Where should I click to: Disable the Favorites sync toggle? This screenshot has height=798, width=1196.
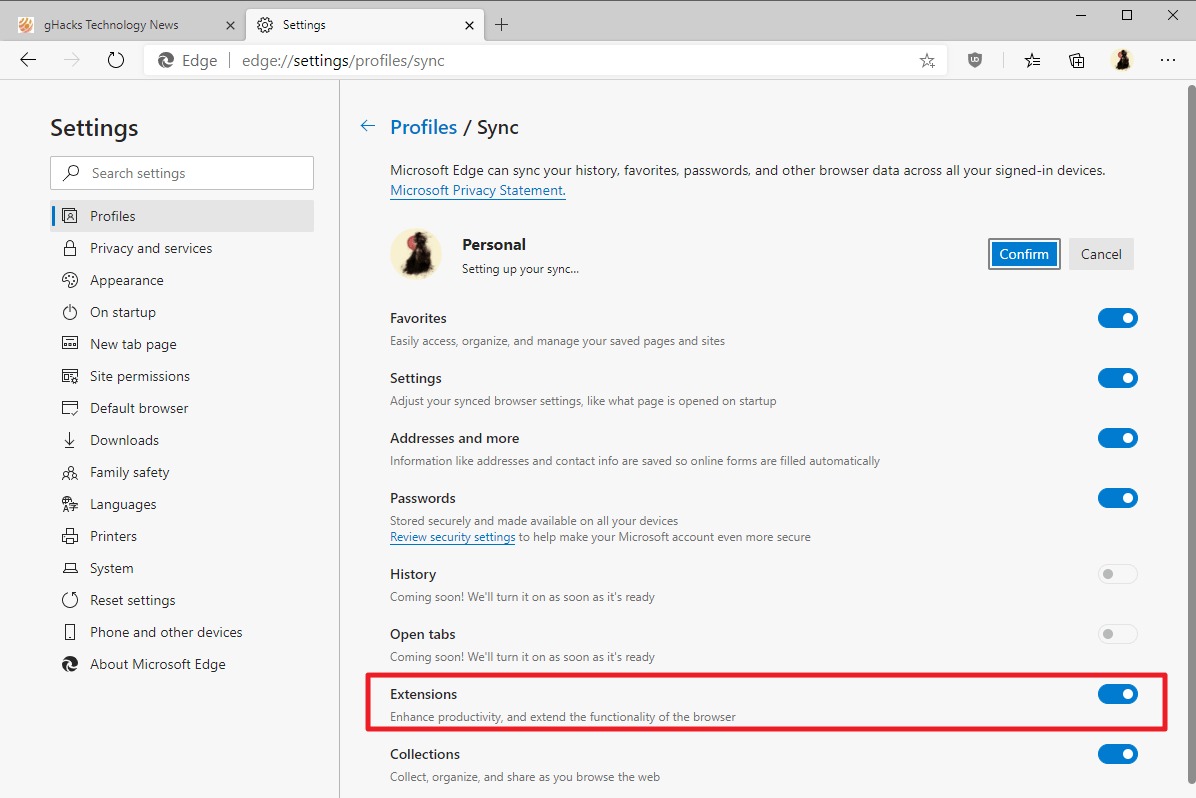1117,318
